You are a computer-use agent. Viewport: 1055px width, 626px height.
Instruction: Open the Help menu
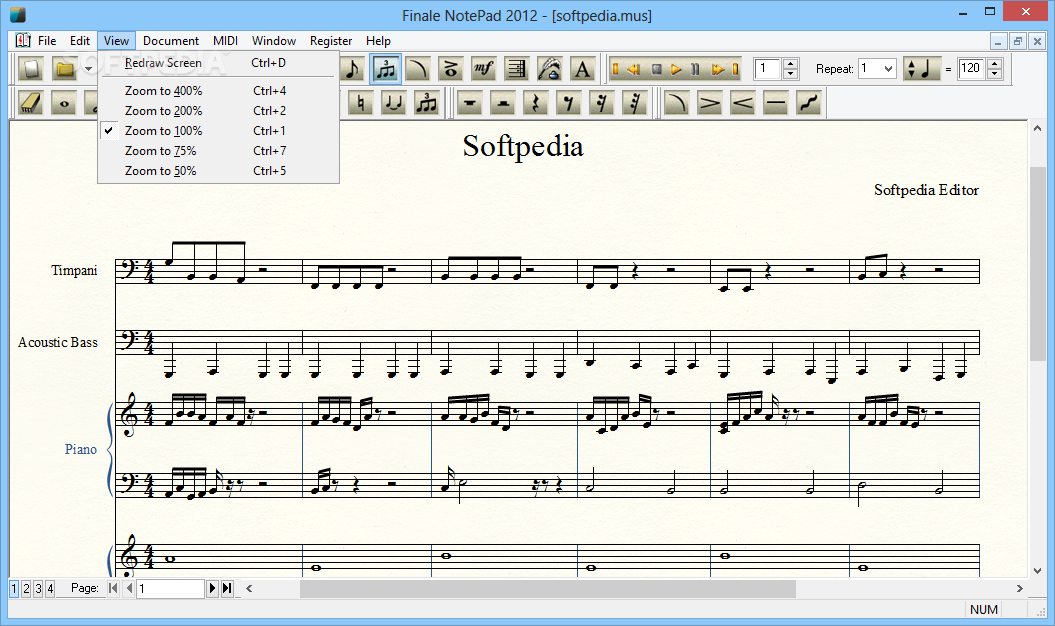378,40
